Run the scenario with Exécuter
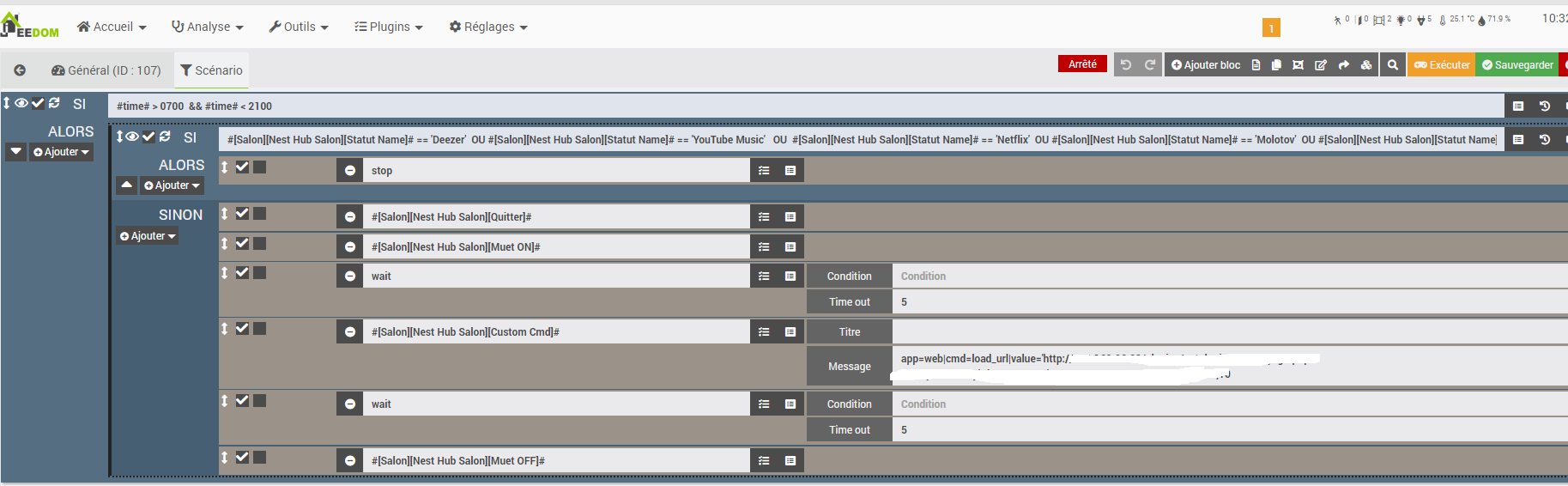This screenshot has height=486, width=1568. click(x=1442, y=64)
